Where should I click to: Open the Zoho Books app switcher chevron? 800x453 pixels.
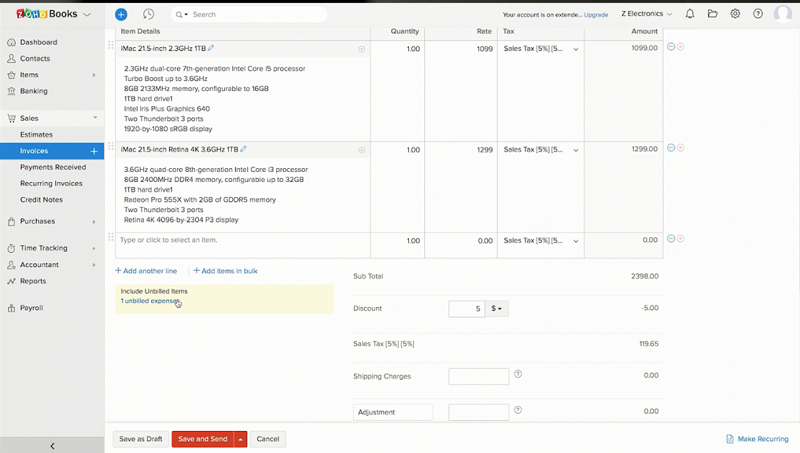(x=87, y=14)
